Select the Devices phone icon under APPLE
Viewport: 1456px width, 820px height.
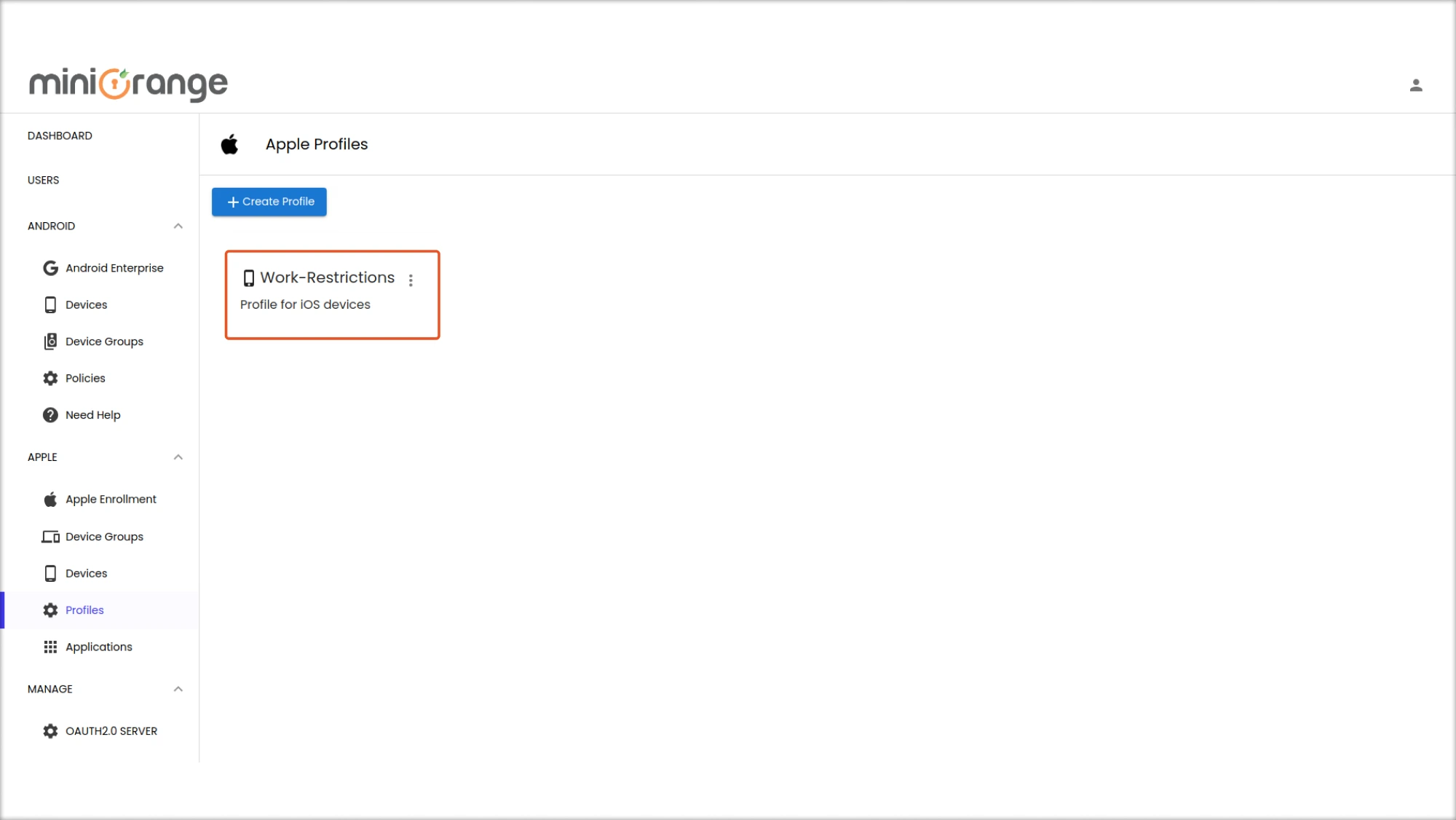tap(50, 573)
